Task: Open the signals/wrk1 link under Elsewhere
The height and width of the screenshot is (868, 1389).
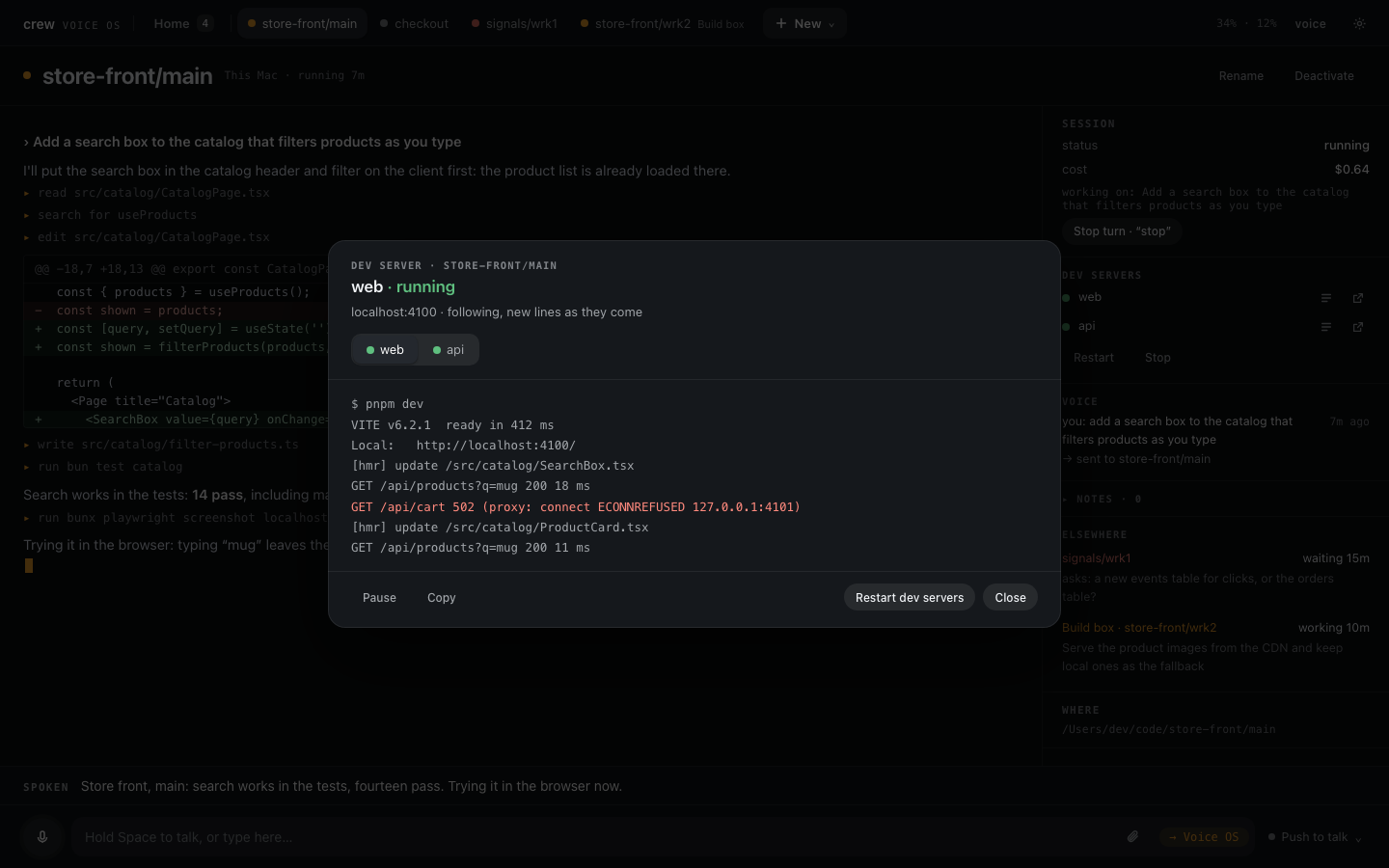Action: pyautogui.click(x=1097, y=558)
